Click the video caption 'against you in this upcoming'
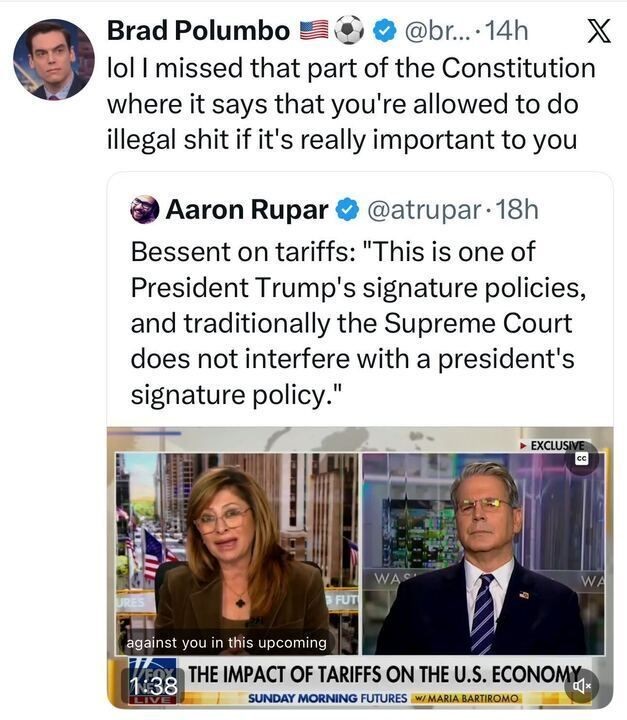This screenshot has height=720, width=627. 226,642
